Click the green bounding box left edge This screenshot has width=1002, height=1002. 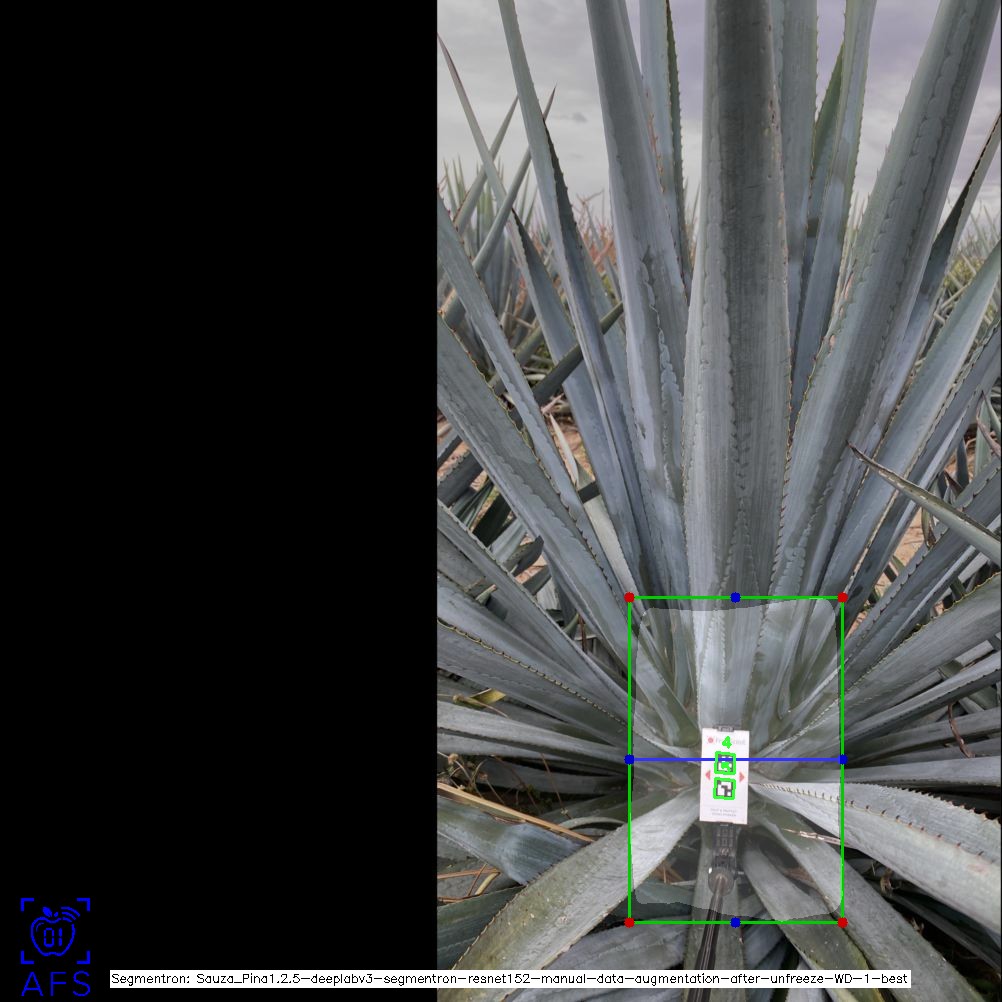(629, 680)
